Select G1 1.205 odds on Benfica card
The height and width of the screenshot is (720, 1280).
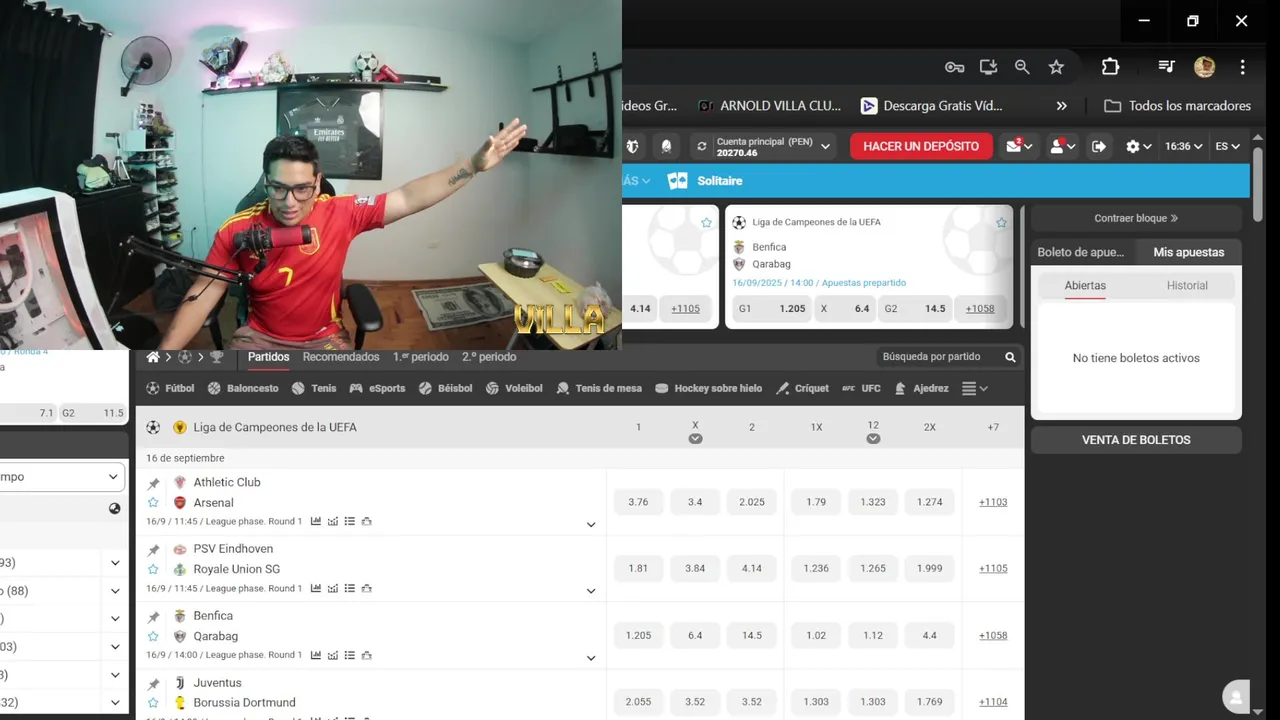pyautogui.click(x=773, y=309)
